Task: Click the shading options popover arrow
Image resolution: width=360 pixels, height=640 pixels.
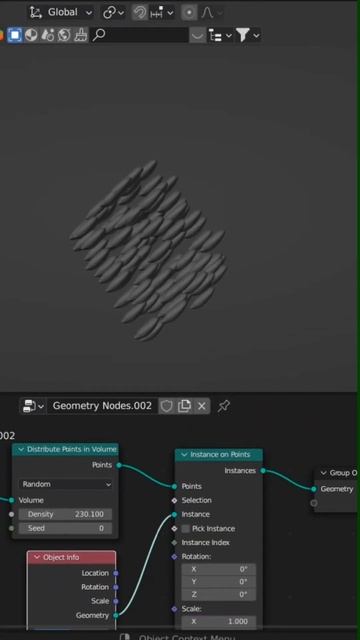Action: 197,36
